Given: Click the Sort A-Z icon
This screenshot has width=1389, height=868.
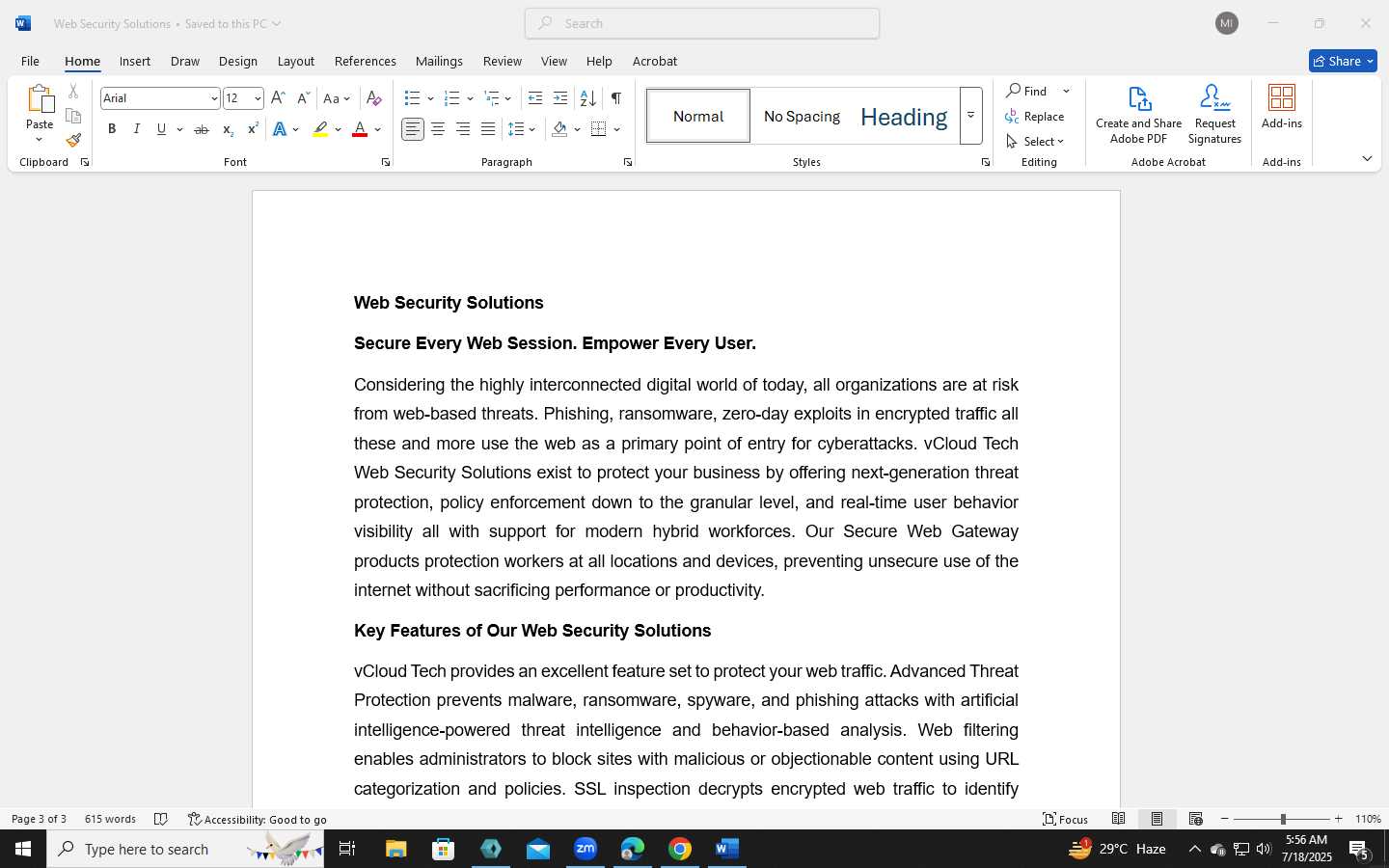Looking at the screenshot, I should (587, 98).
